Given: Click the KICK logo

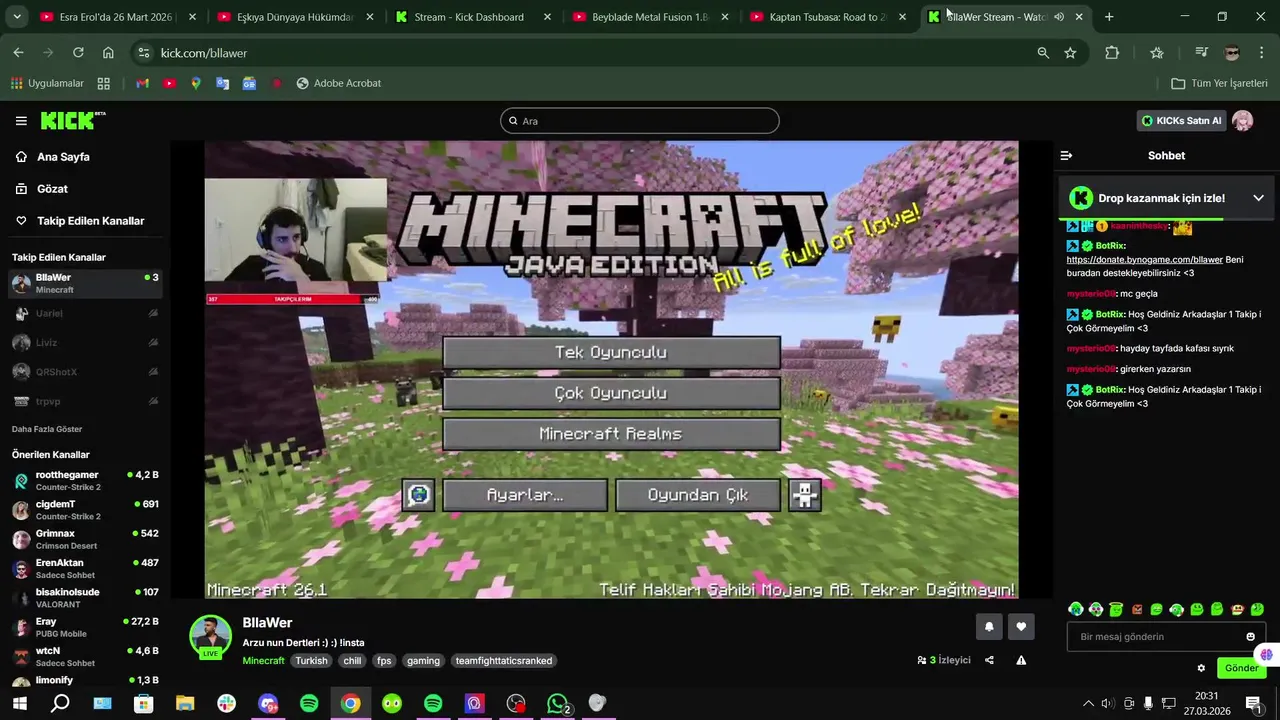Looking at the screenshot, I should (x=72, y=121).
